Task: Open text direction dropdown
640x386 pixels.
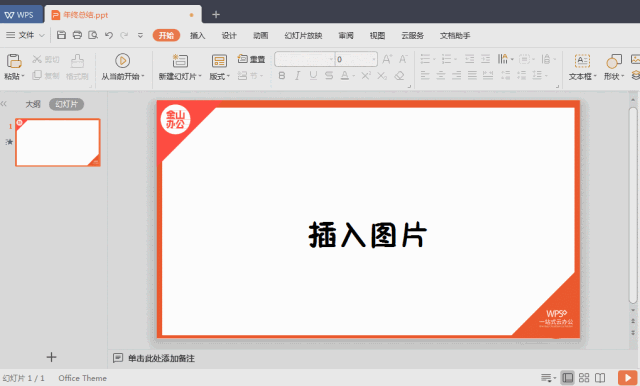Action: coord(512,60)
